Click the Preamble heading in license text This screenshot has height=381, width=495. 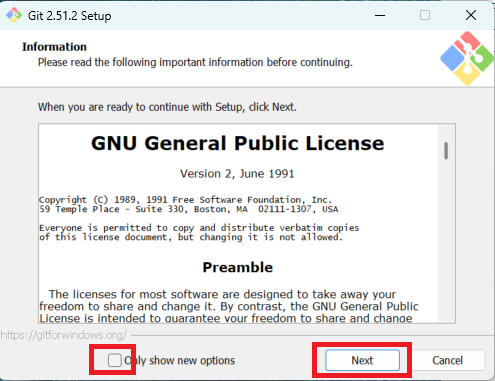pyautogui.click(x=238, y=267)
